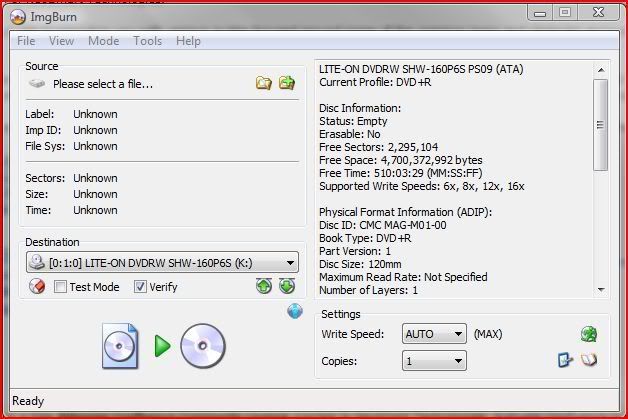The image size is (628, 419).
Task: Maximize the ImgBurn window
Action: tap(565, 12)
